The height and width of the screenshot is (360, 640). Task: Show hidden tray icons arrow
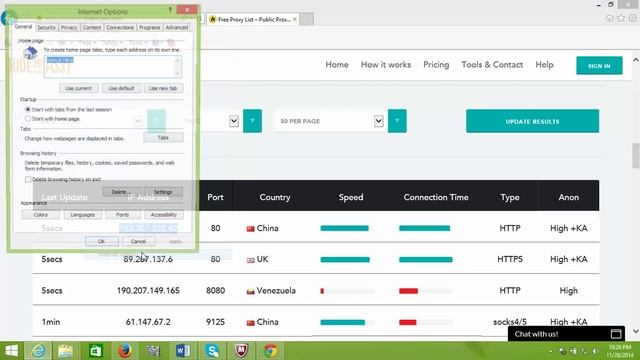(x=551, y=351)
